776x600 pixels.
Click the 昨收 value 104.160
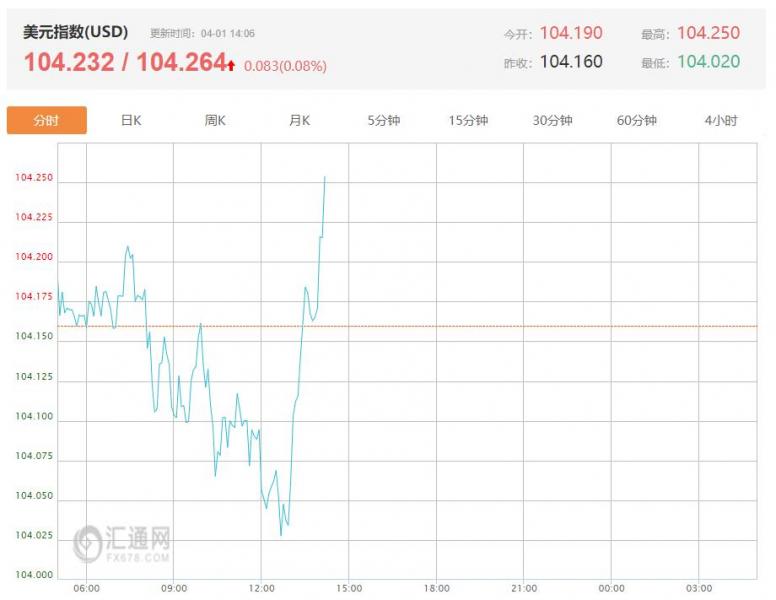[571, 62]
